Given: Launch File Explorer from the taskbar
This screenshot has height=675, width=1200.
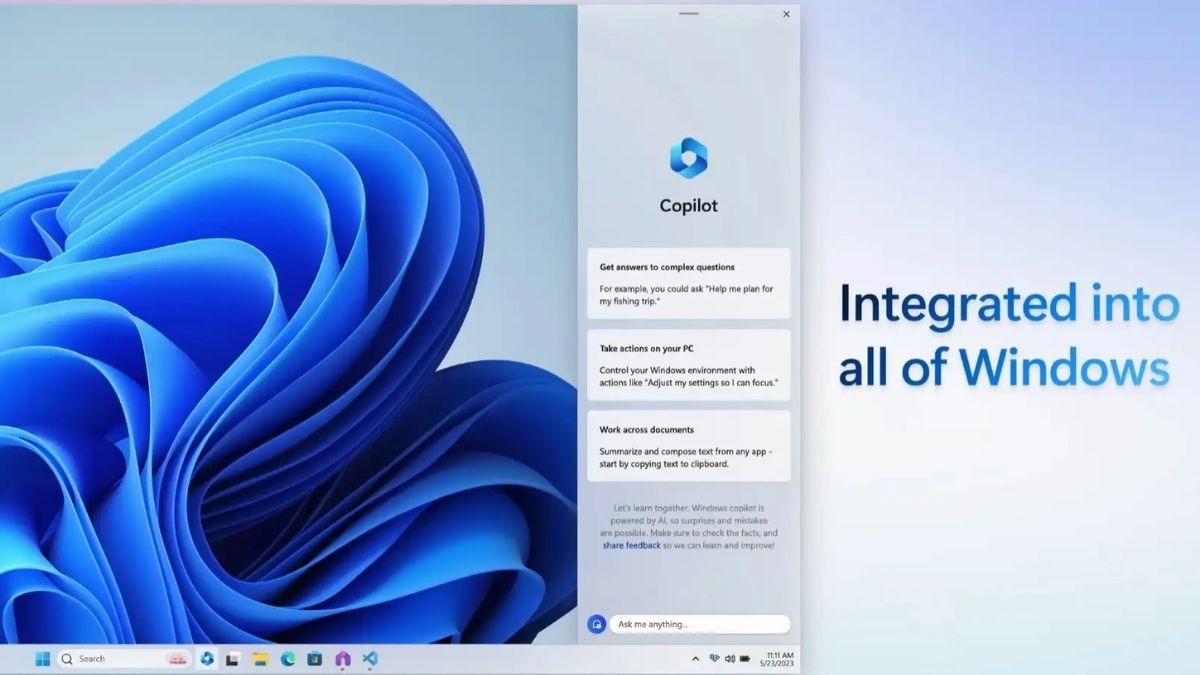Looking at the screenshot, I should (260, 659).
